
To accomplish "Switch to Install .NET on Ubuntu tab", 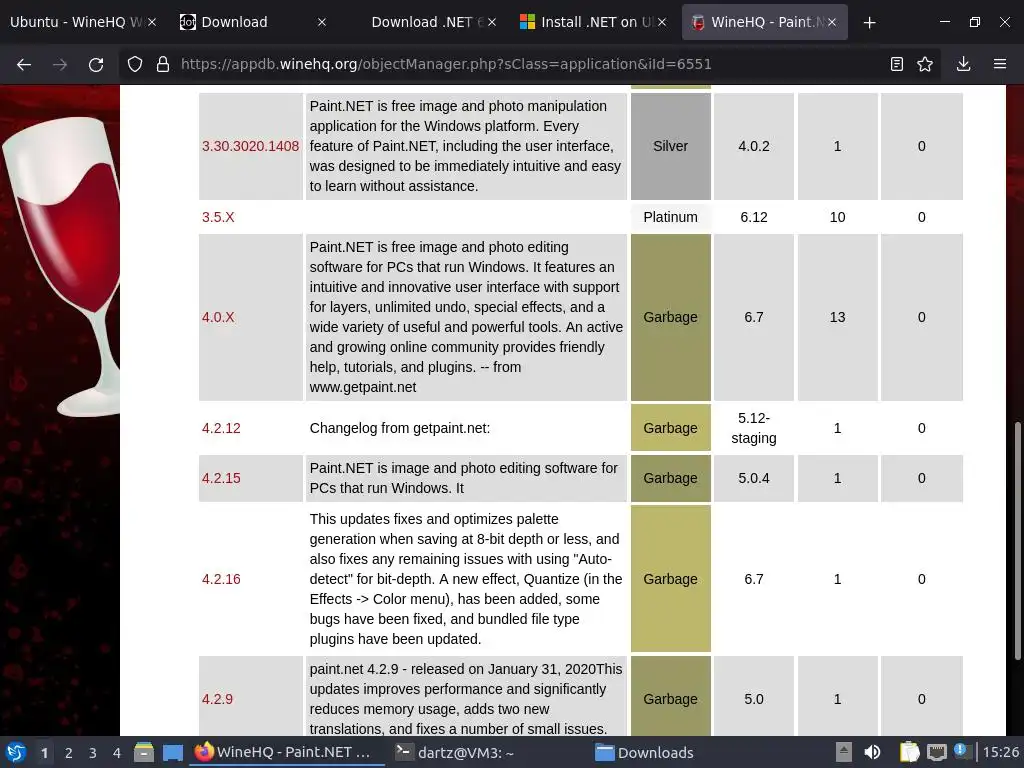I will pos(592,22).
